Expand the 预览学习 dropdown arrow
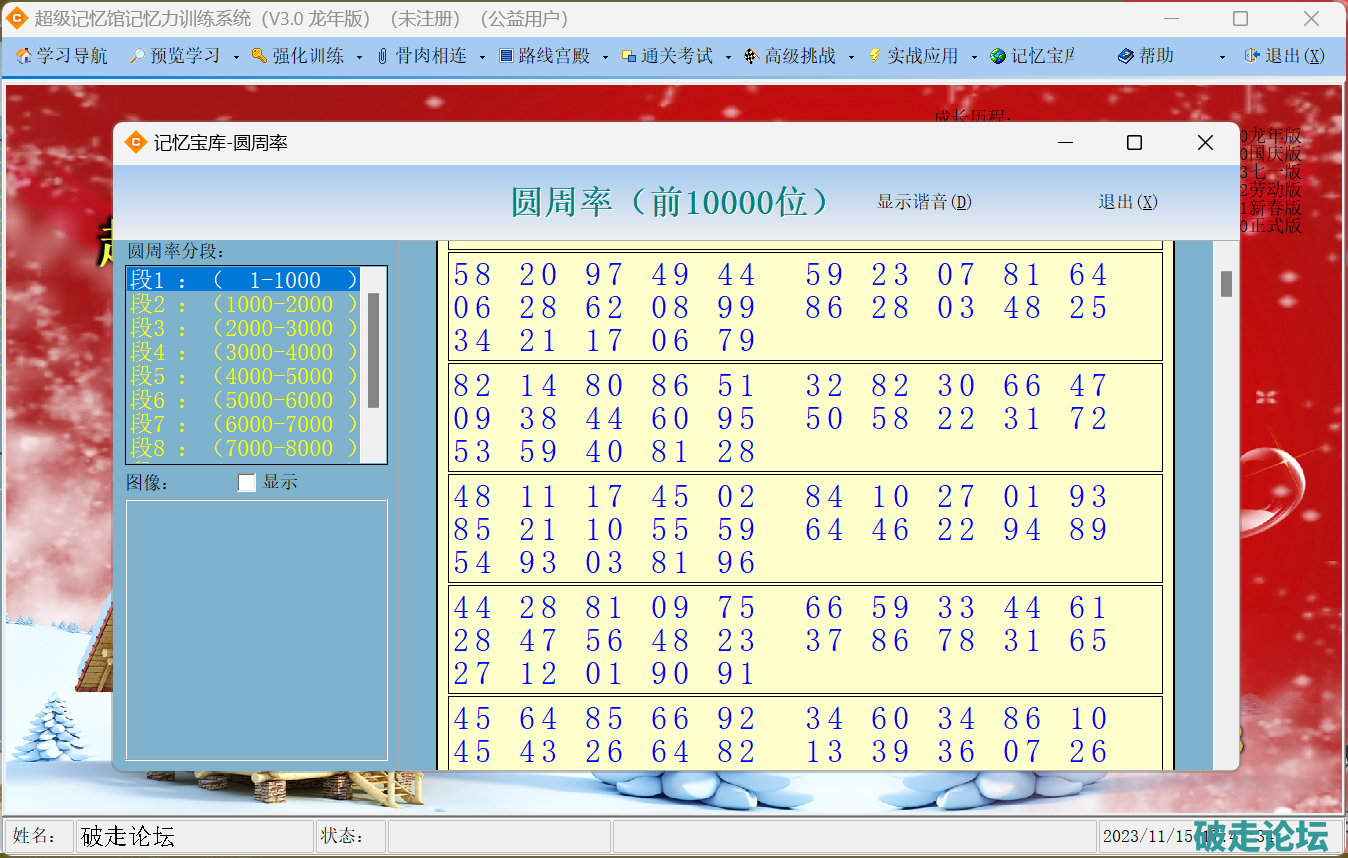The width and height of the screenshot is (1348, 858). (x=236, y=57)
